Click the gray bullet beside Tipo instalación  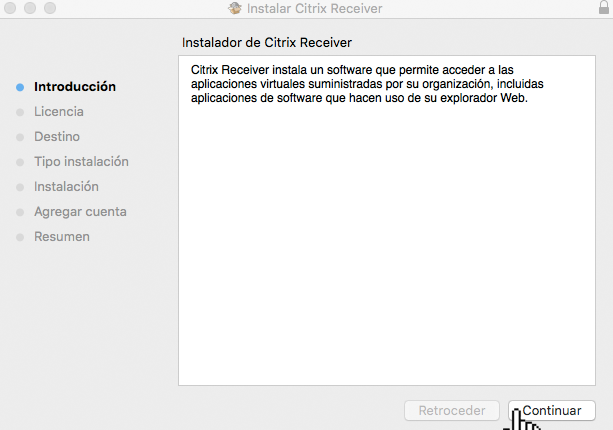[x=20, y=162]
